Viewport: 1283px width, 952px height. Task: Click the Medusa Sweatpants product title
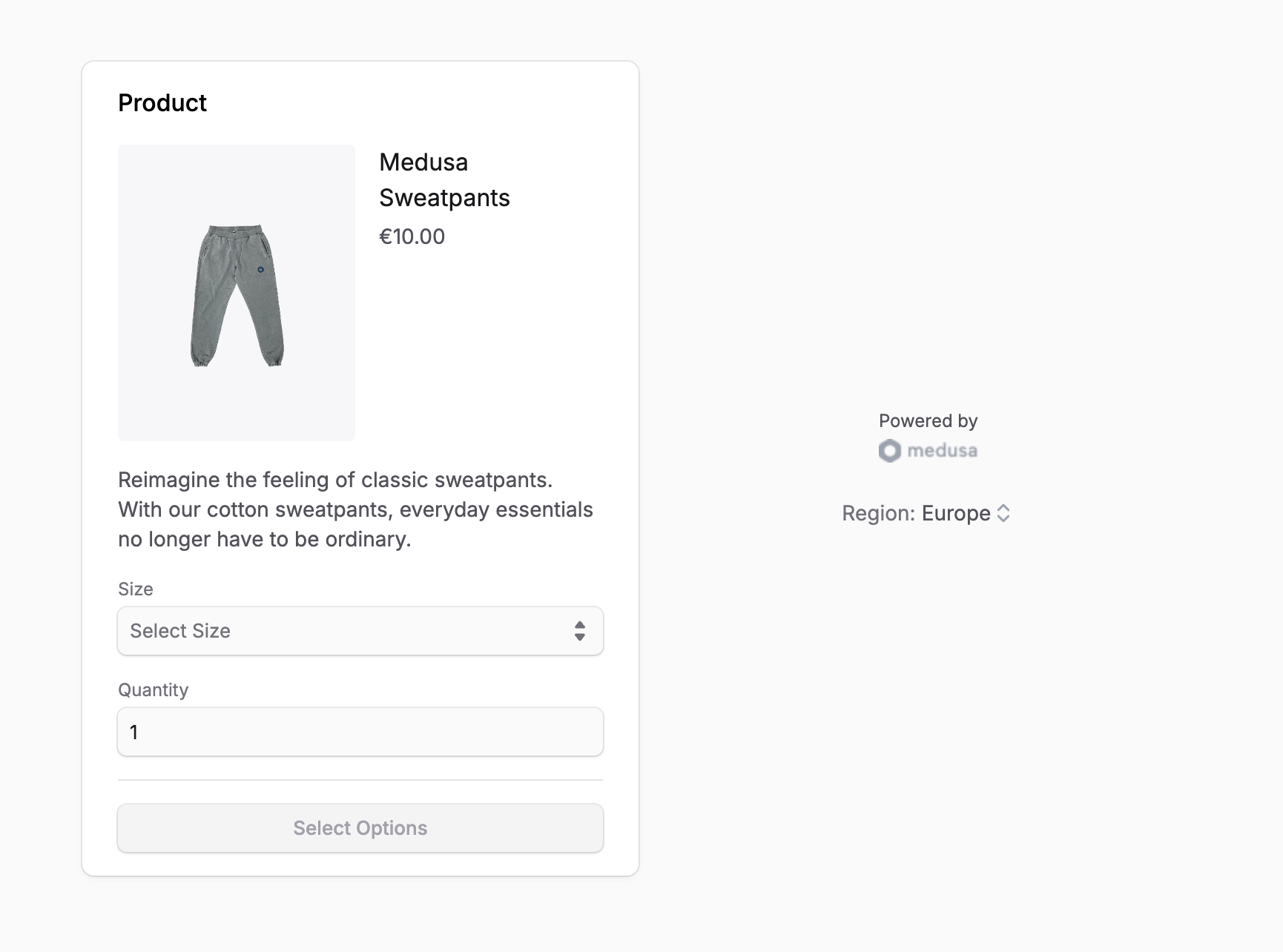pyautogui.click(x=444, y=179)
